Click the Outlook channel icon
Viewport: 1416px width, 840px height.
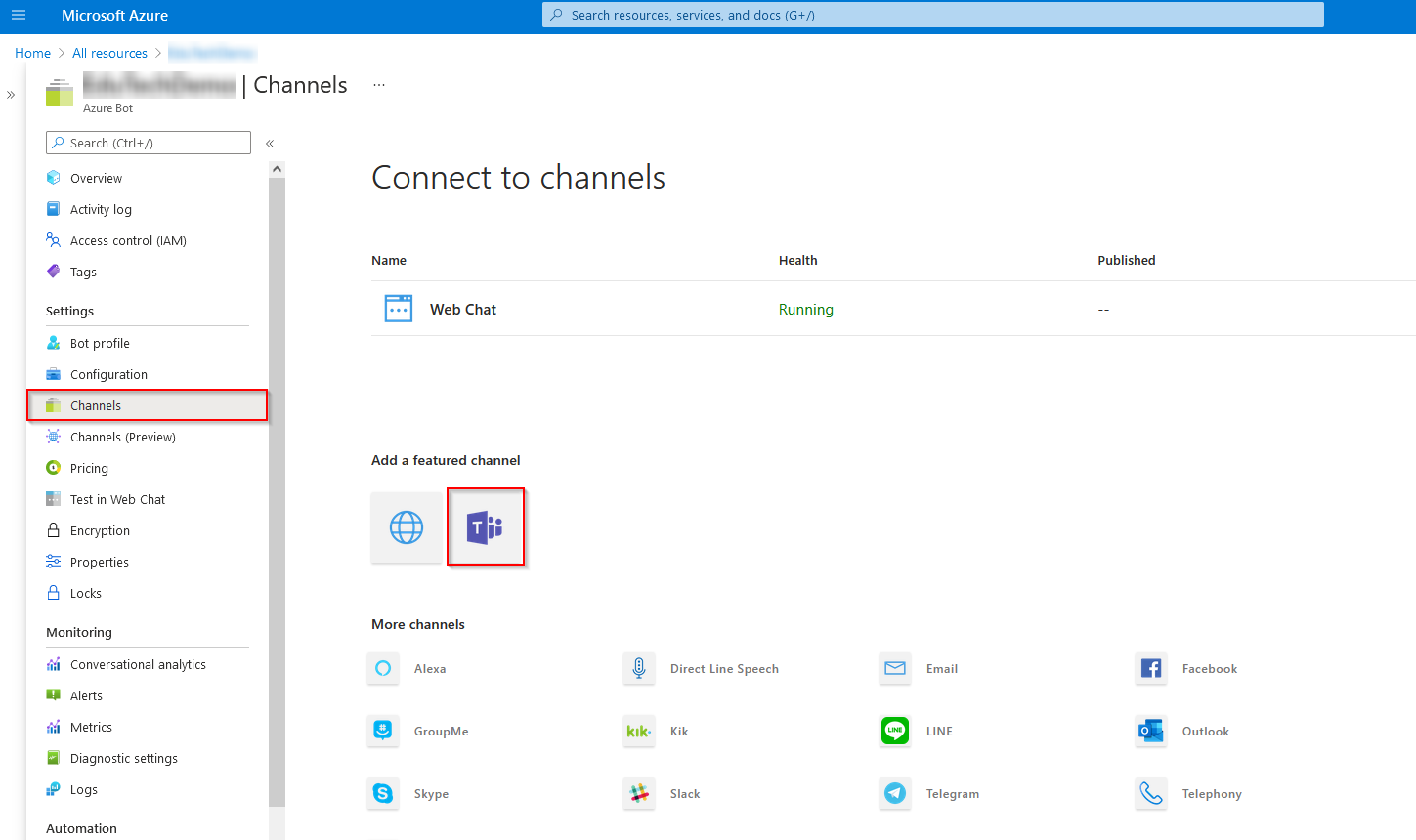coord(1151,731)
